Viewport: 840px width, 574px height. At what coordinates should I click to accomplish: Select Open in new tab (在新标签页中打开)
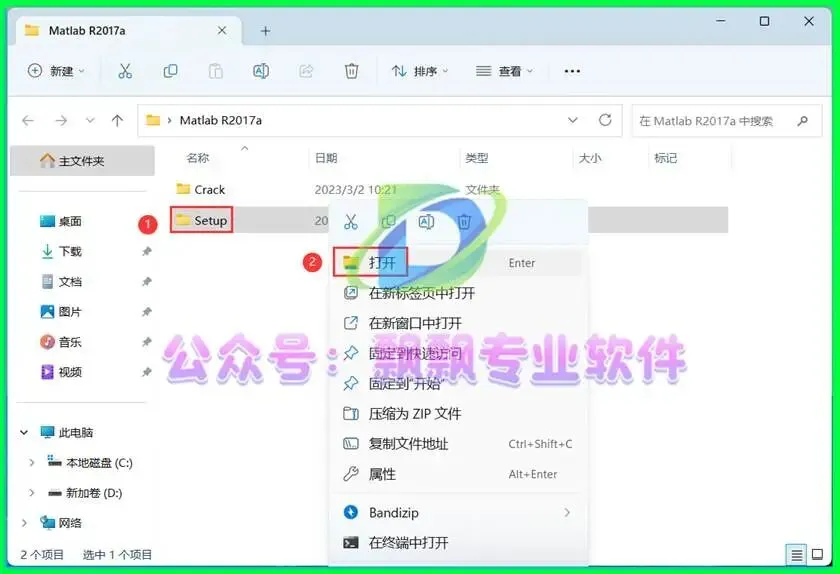pos(458,293)
